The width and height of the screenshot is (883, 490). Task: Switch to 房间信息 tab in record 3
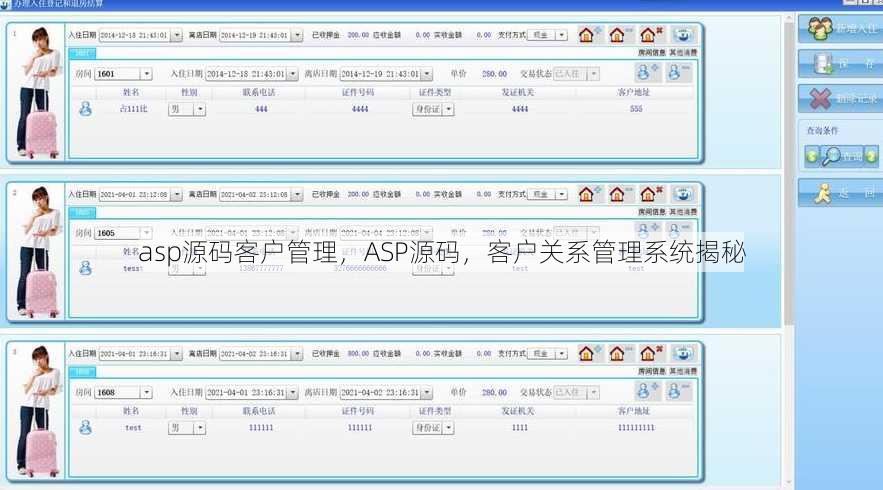652,371
